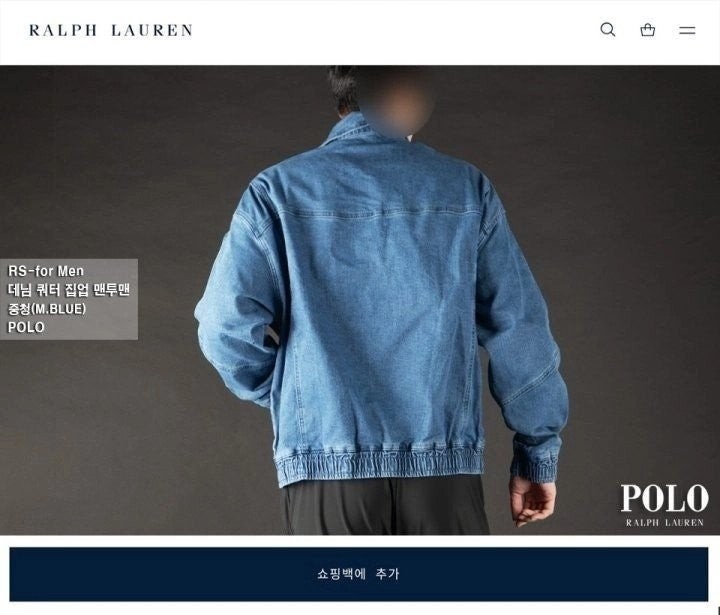Click the Ralph Lauren header logo
720x615 pixels.
pyautogui.click(x=111, y=30)
